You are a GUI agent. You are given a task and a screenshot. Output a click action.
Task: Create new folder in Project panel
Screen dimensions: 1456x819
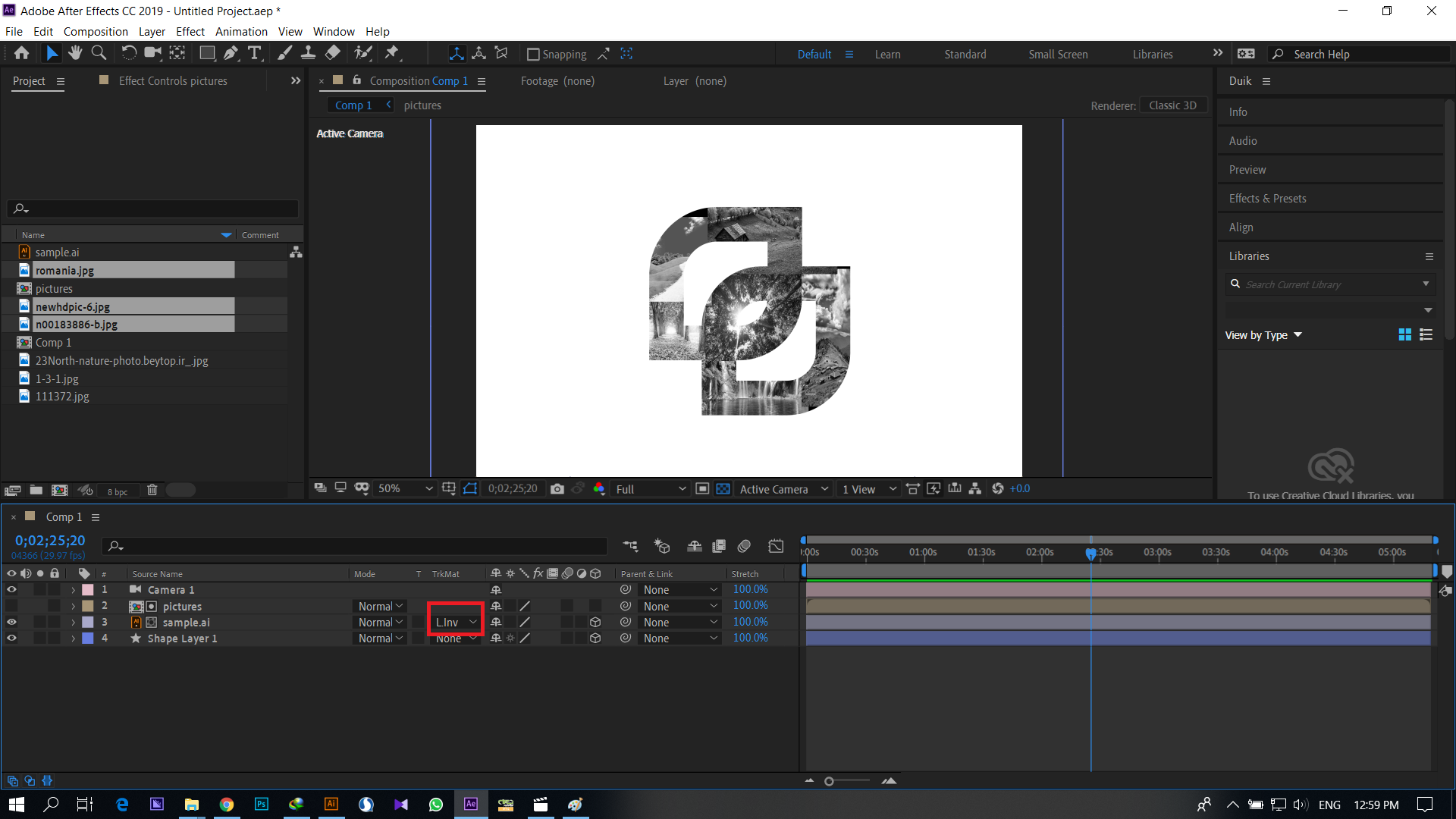[36, 490]
